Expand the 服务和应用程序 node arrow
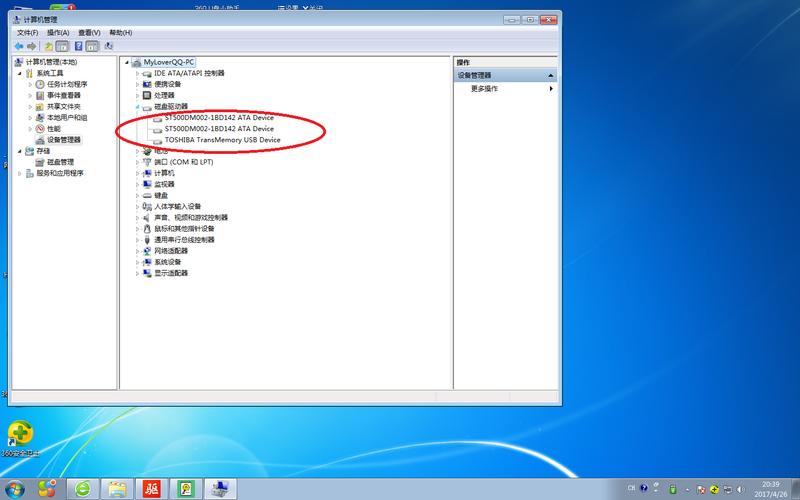800x500 pixels. [x=20, y=173]
